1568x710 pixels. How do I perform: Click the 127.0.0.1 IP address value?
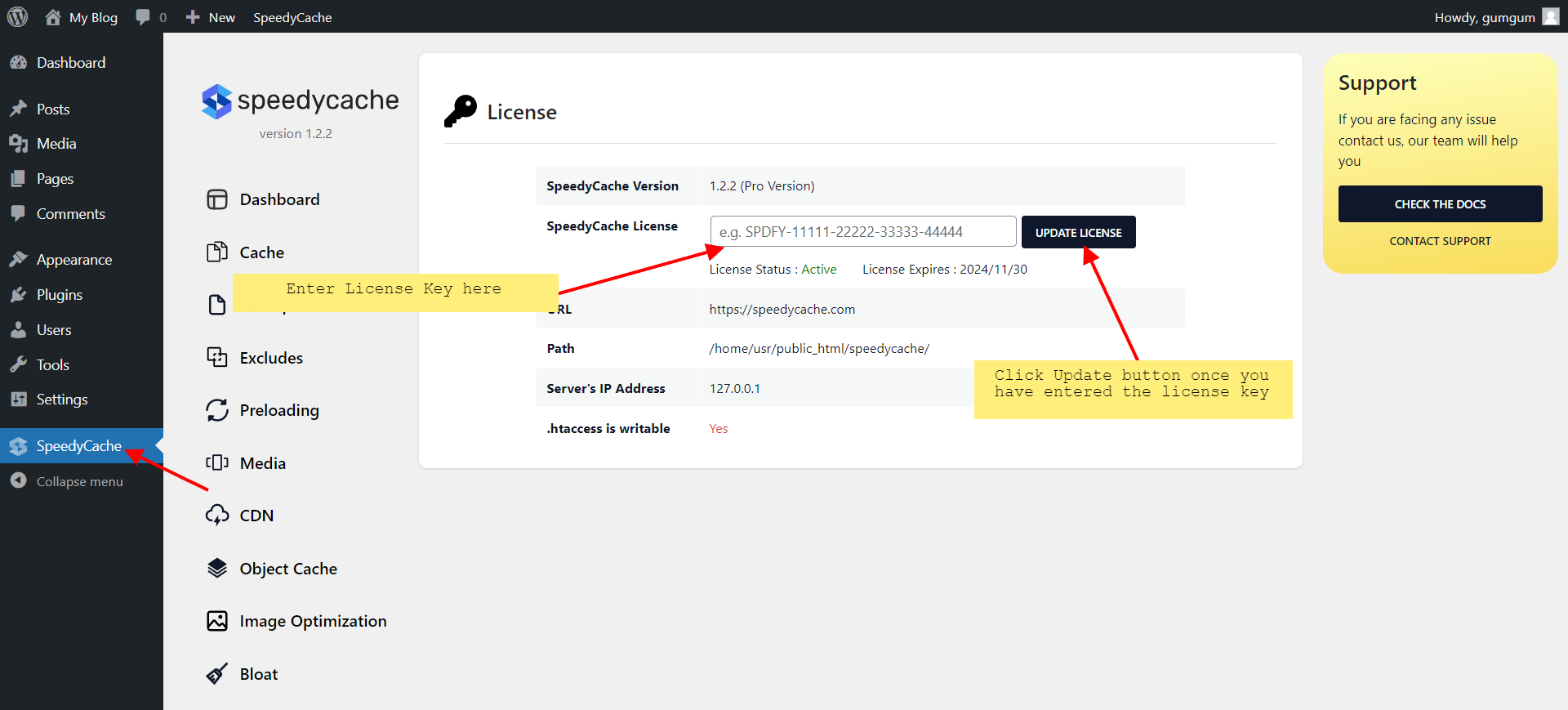coord(734,388)
